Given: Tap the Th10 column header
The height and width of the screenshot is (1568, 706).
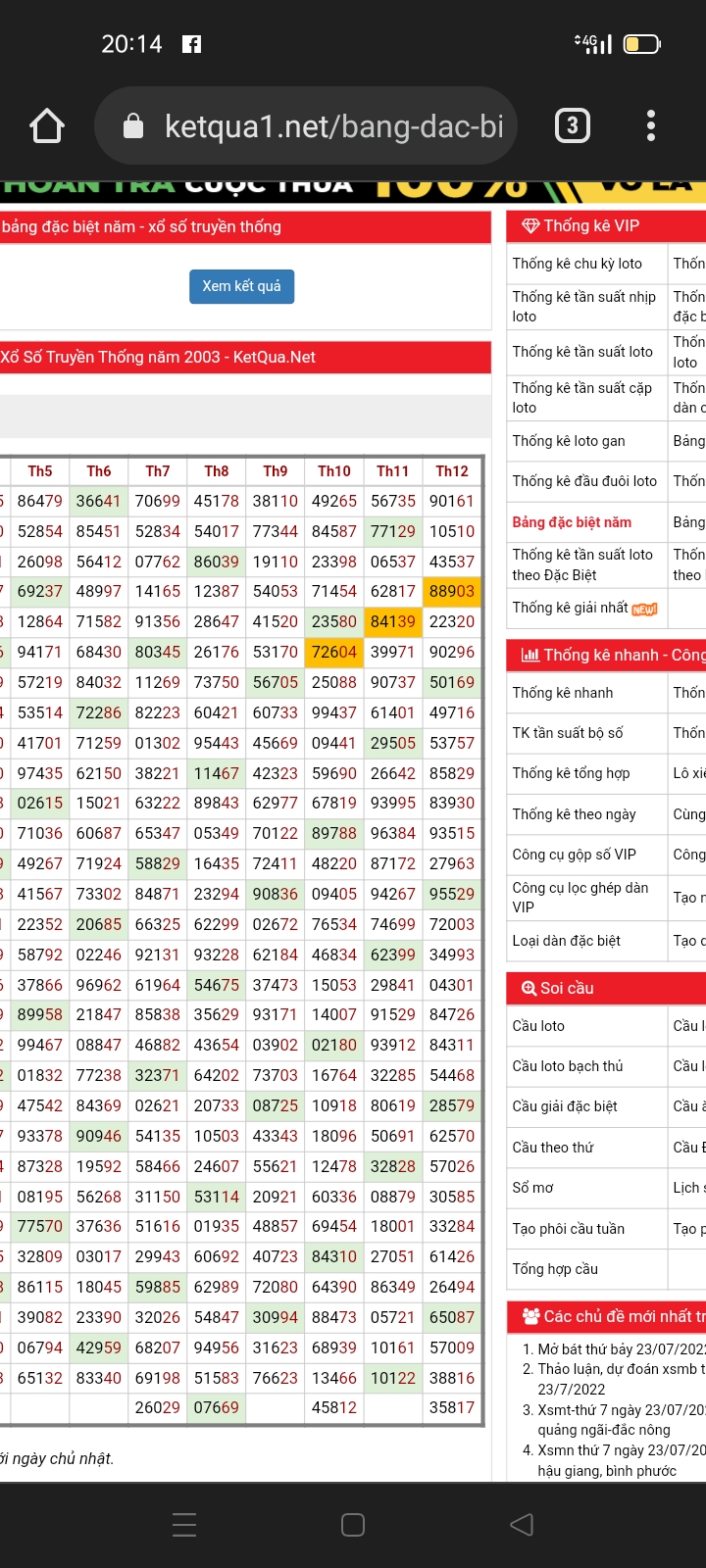Looking at the screenshot, I should 334,471.
